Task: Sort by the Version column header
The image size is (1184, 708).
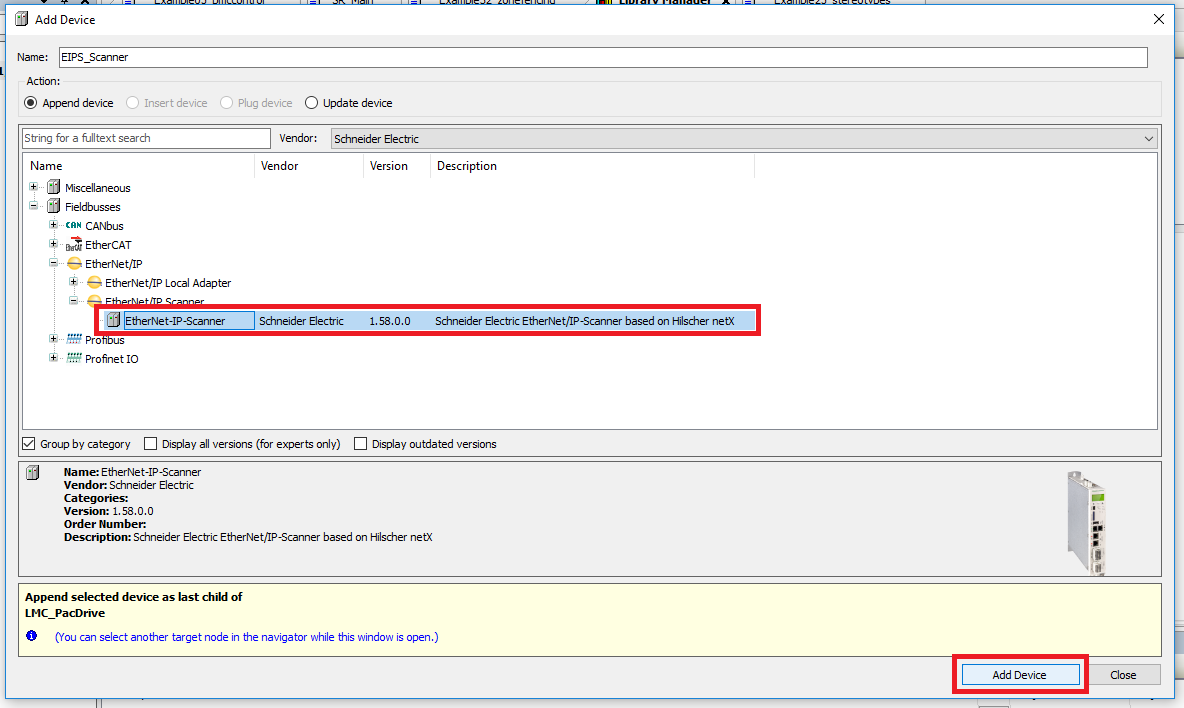Action: [x=389, y=166]
